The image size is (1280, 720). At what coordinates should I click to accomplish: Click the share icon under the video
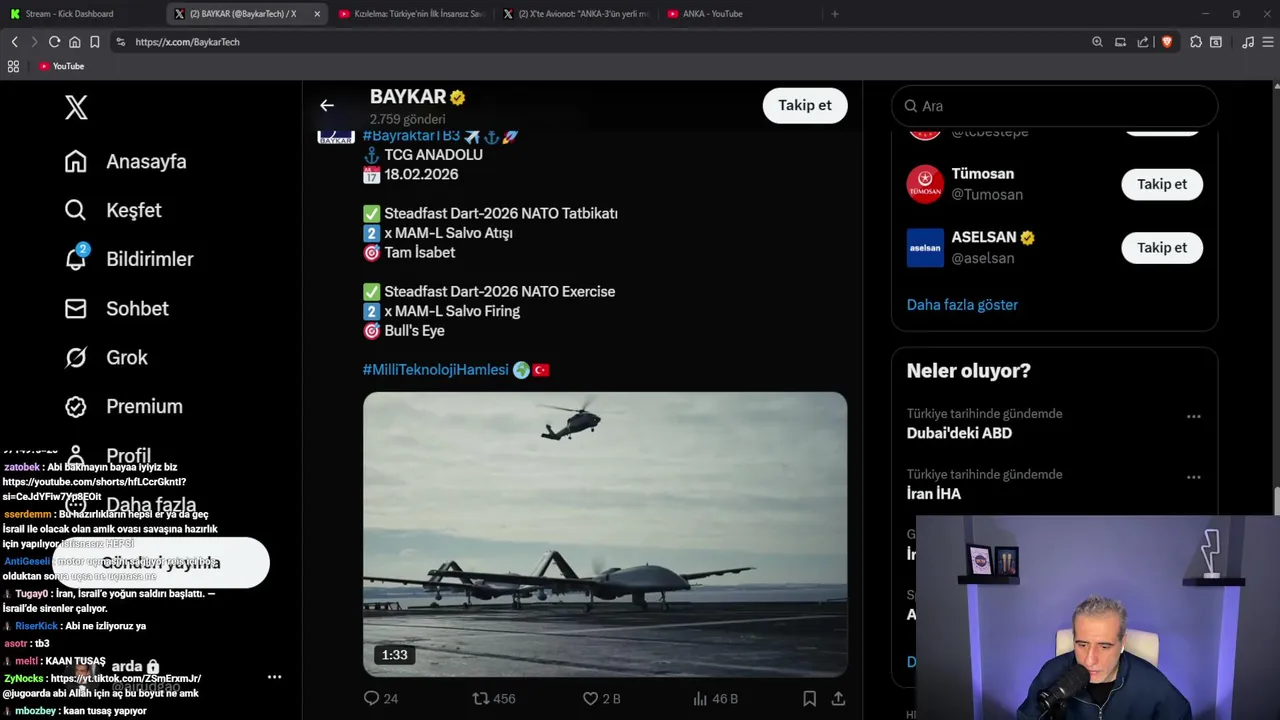coord(838,698)
